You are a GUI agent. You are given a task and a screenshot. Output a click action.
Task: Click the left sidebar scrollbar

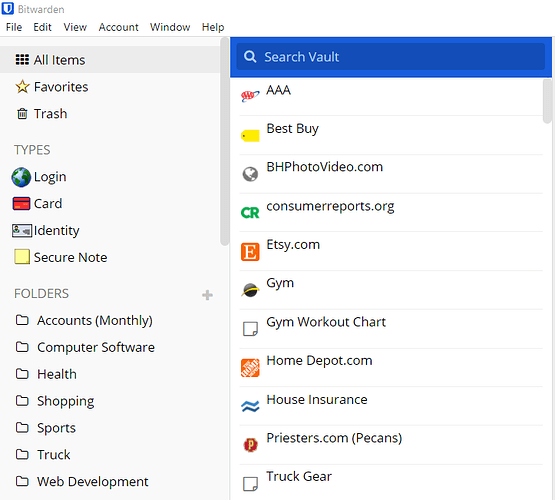click(224, 142)
